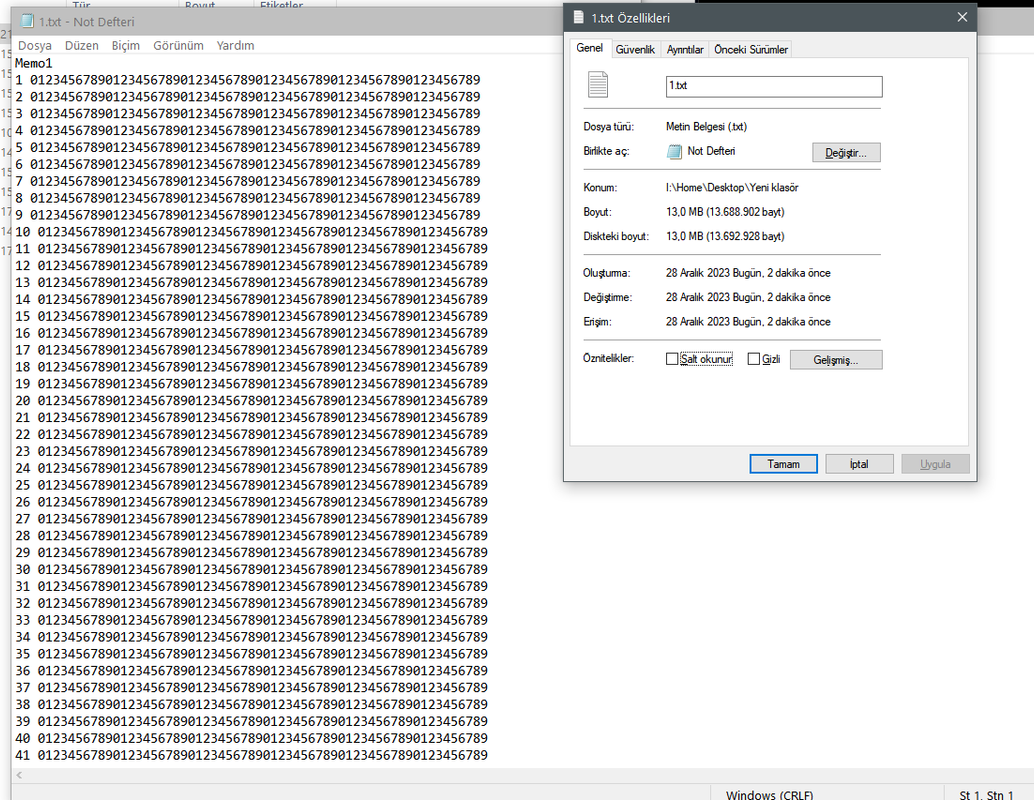This screenshot has width=1034, height=800.
Task: Toggle the Salt okunur checkbox
Action: pos(672,359)
